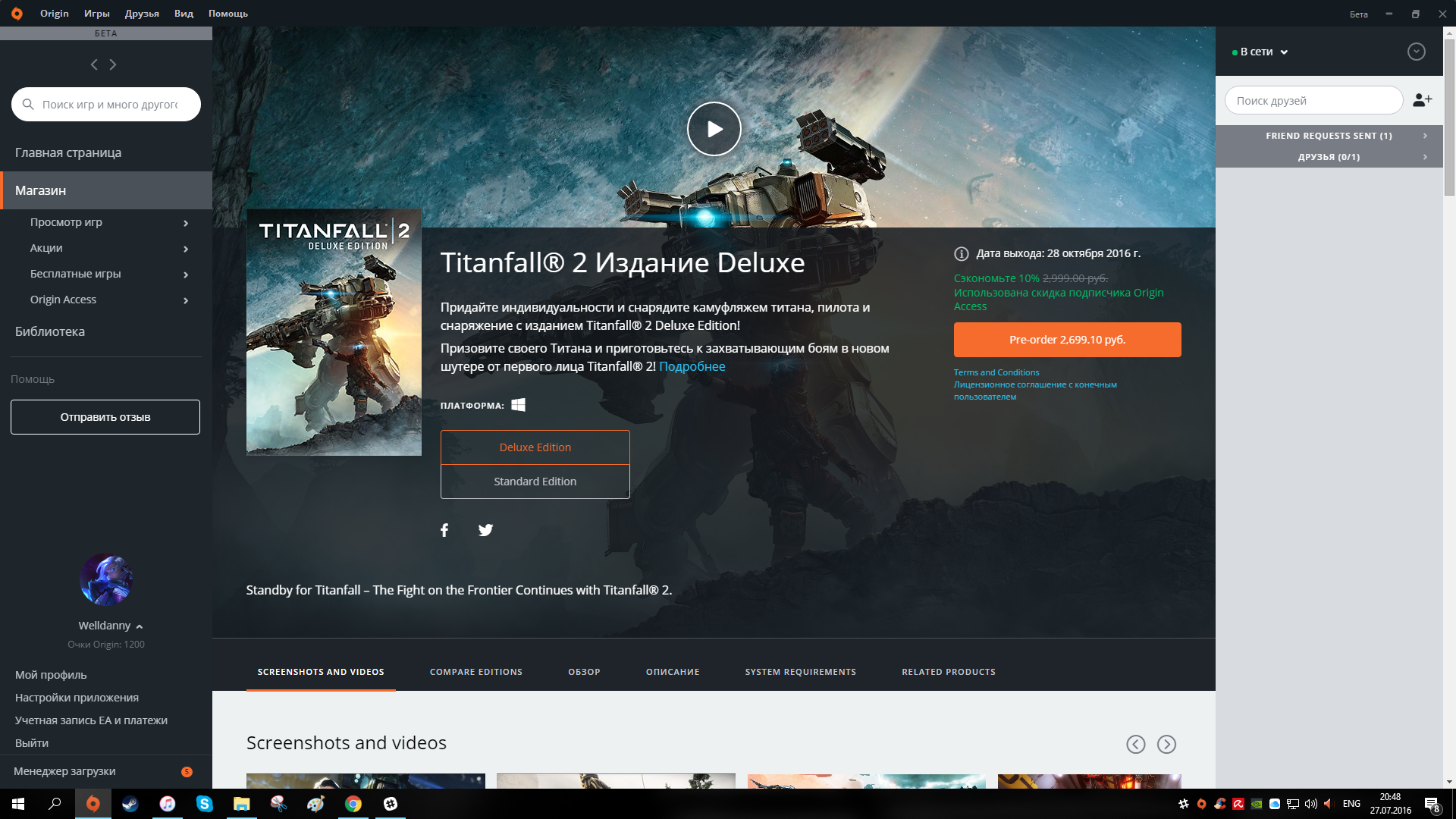
Task: Click the download manager badge showing 5
Action: 187,772
